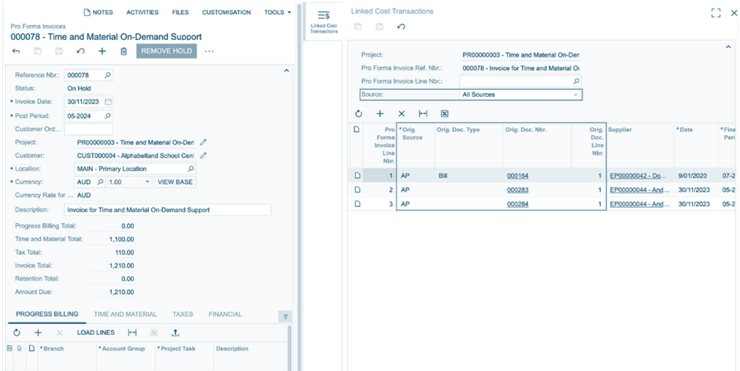Click the invoice Description field
The height and width of the screenshot is (371, 740).
[x=168, y=210]
